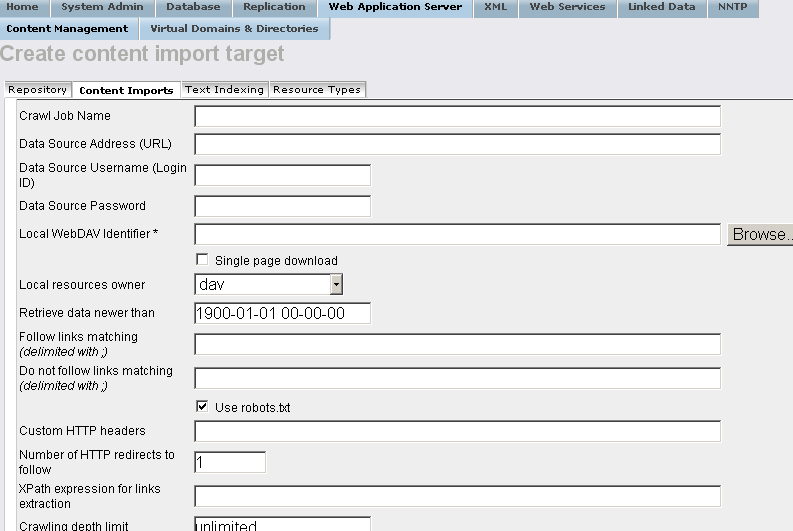Open the Text Indexing tab
The image size is (793, 531).
point(224,90)
